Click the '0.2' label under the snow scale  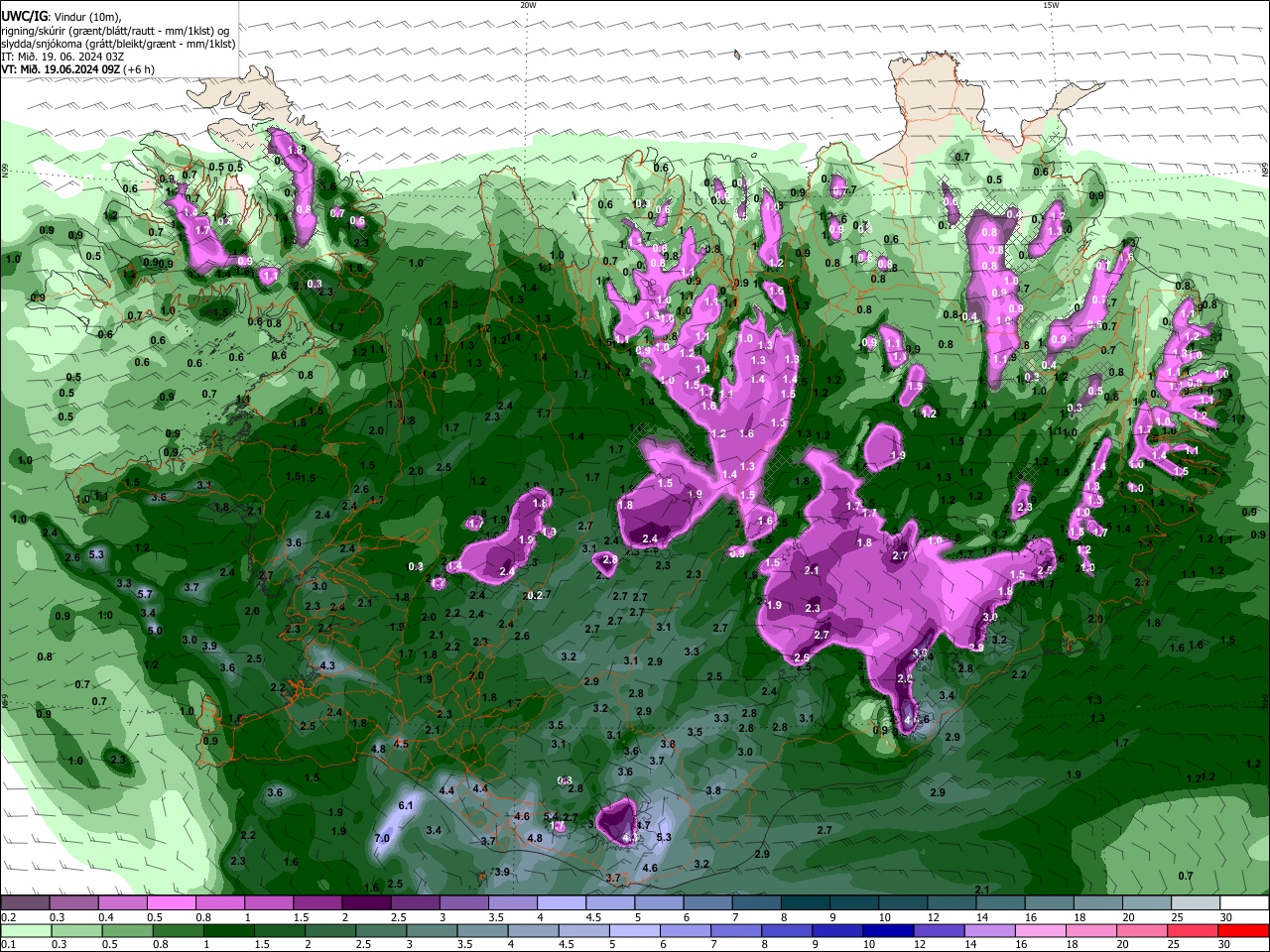[8, 917]
